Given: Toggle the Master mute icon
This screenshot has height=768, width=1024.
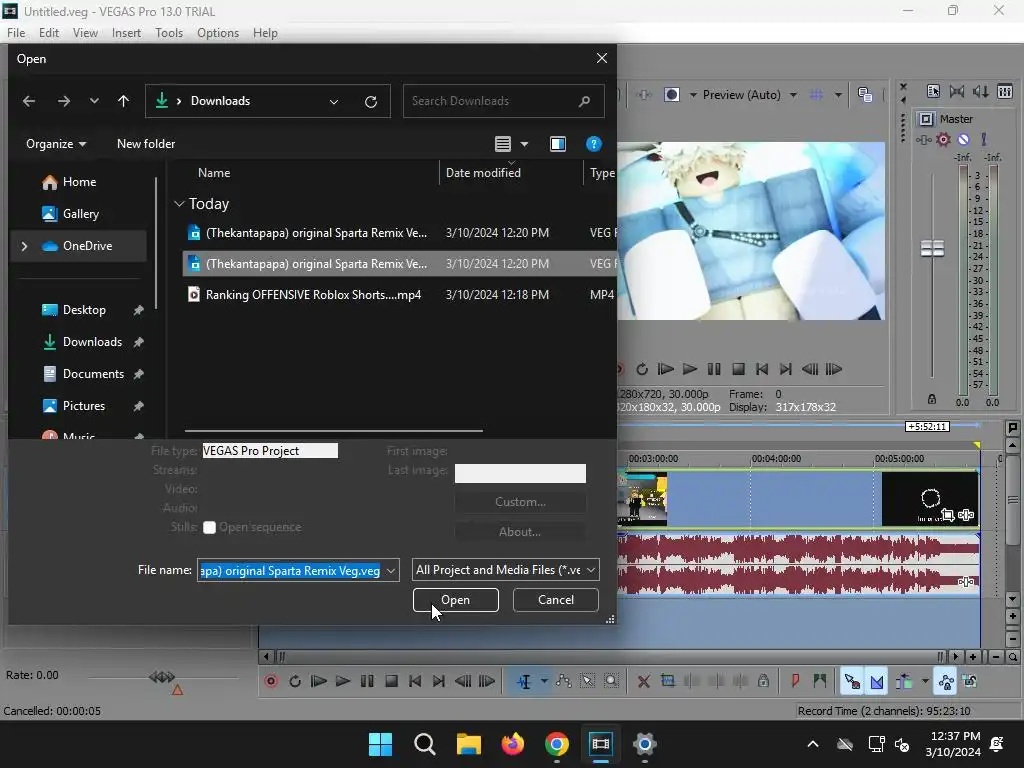Looking at the screenshot, I should (x=963, y=139).
